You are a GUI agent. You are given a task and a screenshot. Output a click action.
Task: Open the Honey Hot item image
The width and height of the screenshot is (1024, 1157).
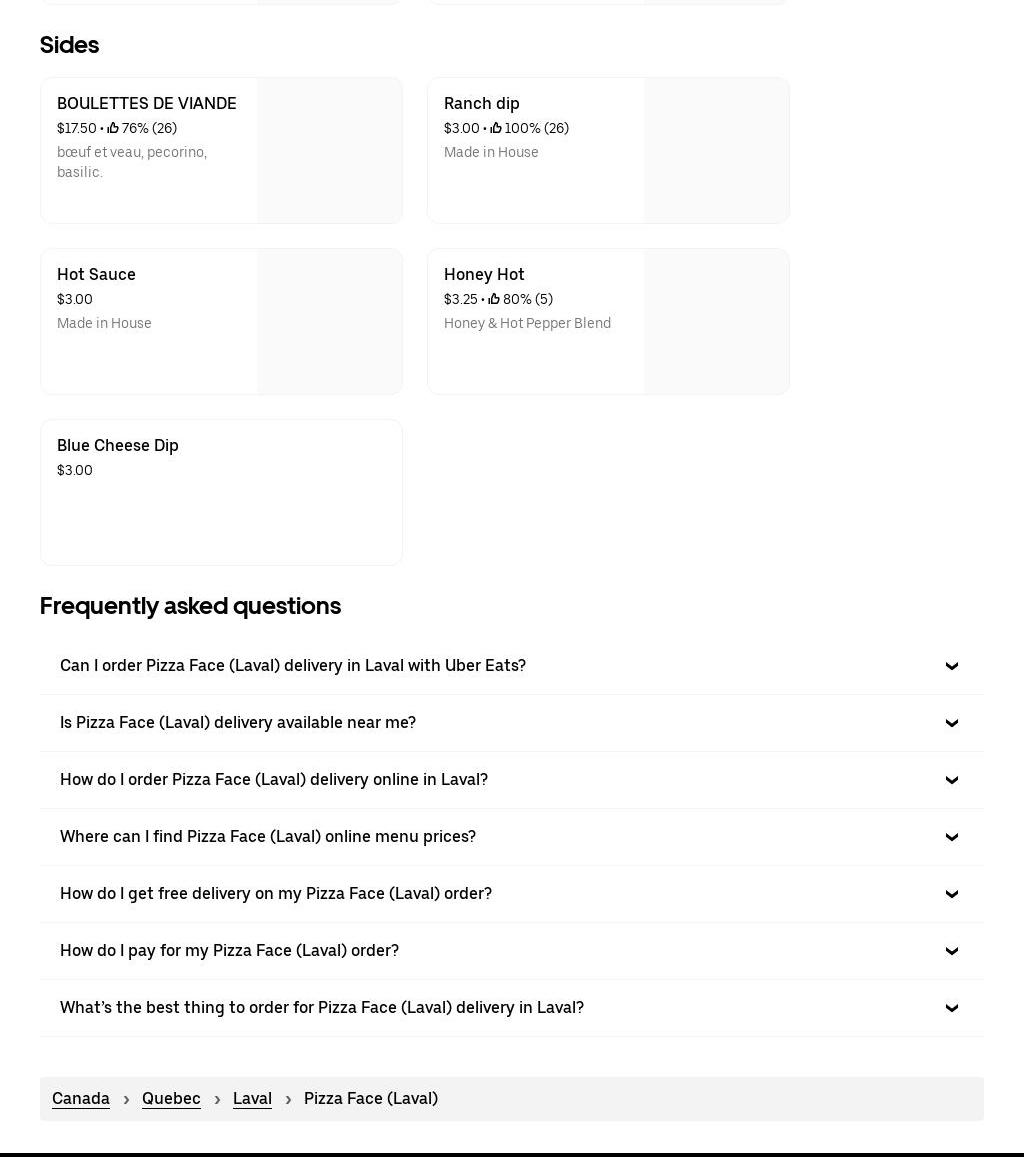716,322
